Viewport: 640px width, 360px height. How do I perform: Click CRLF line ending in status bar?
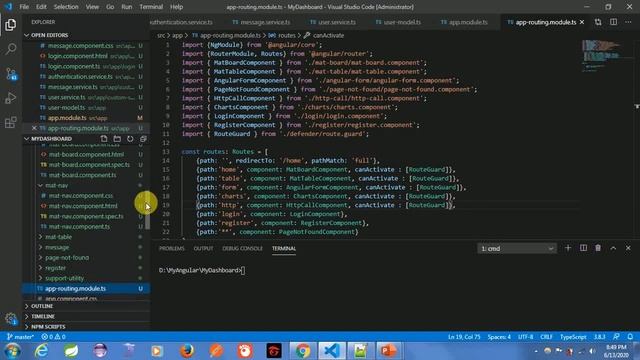point(547,337)
